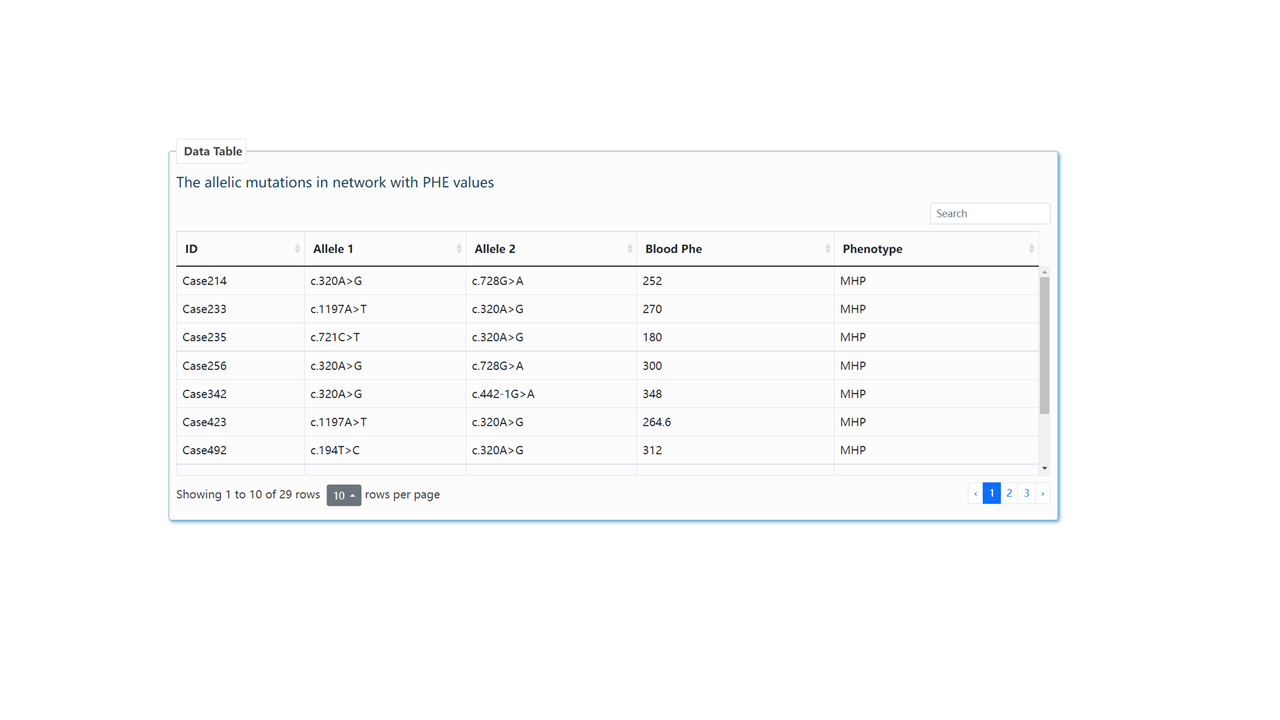This screenshot has width=1280, height=720.
Task: Click table scrollbar thumb
Action: click(x=1044, y=346)
